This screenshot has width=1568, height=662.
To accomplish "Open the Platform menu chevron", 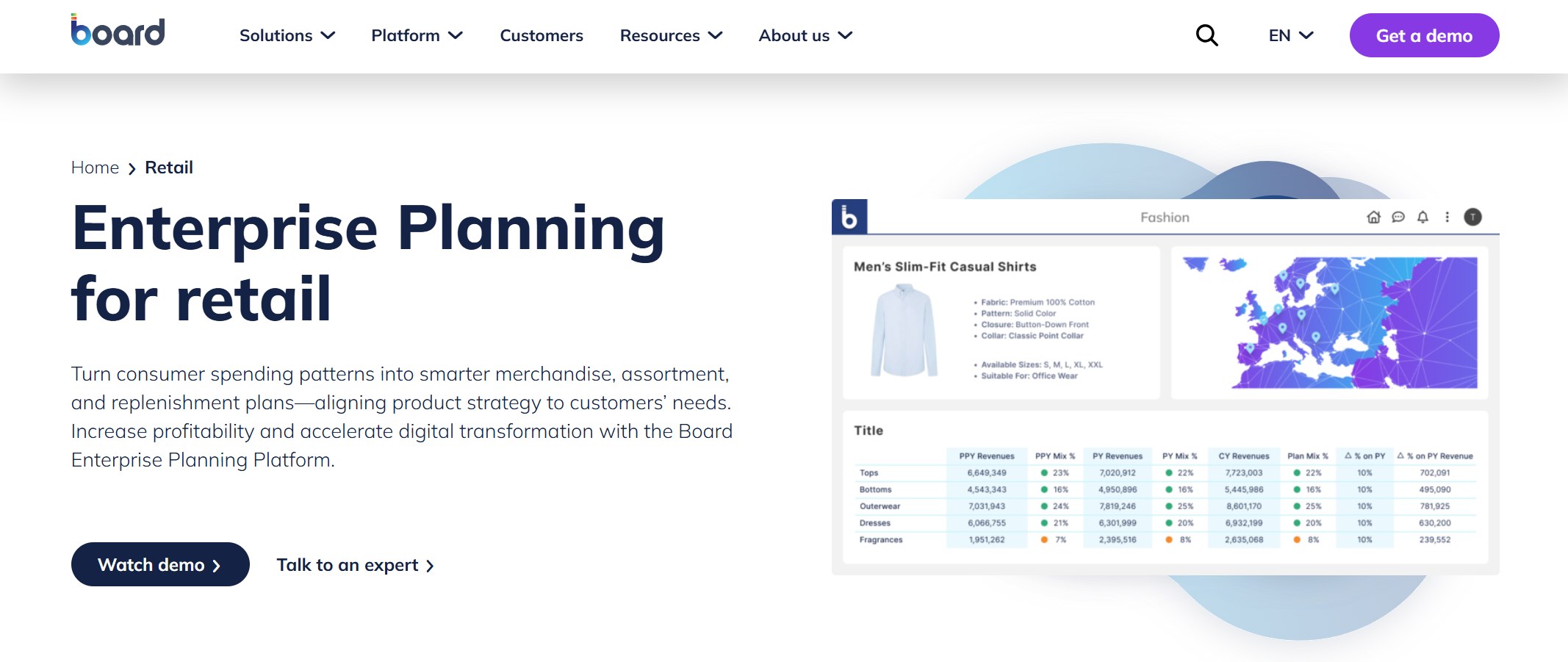I will (x=456, y=35).
